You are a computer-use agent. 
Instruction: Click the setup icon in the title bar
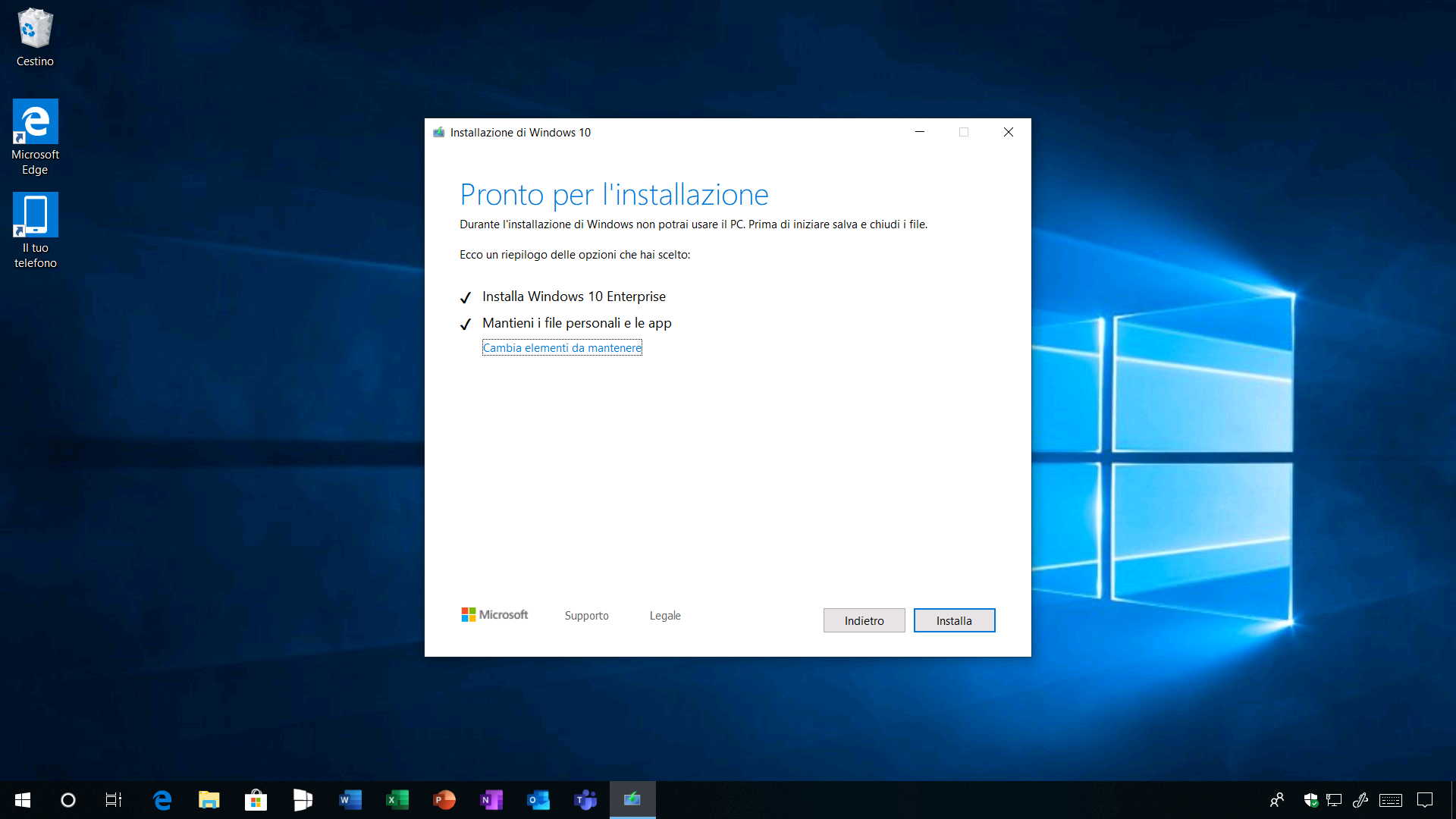pos(438,132)
